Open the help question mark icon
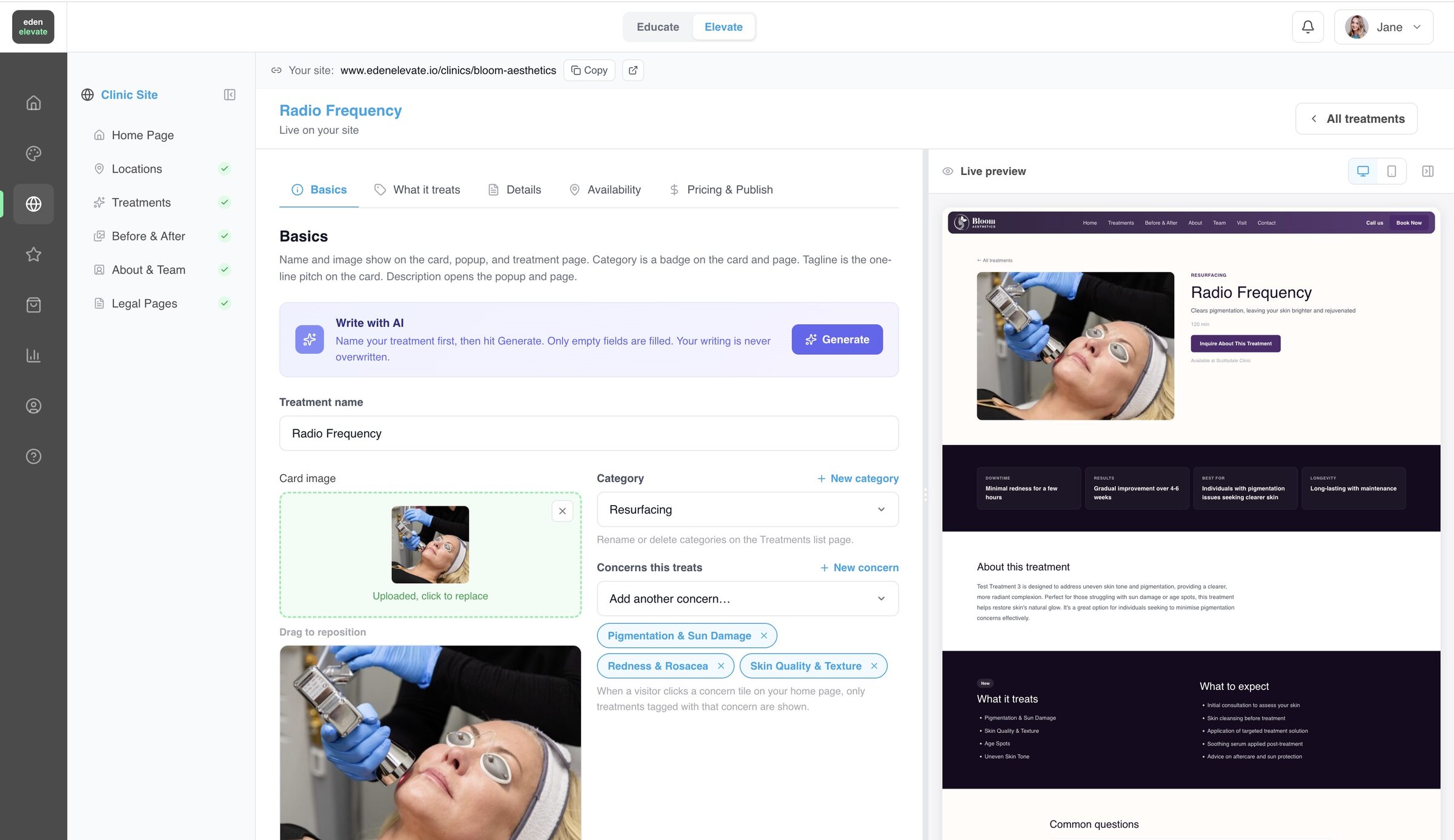This screenshot has width=1454, height=840. click(33, 456)
